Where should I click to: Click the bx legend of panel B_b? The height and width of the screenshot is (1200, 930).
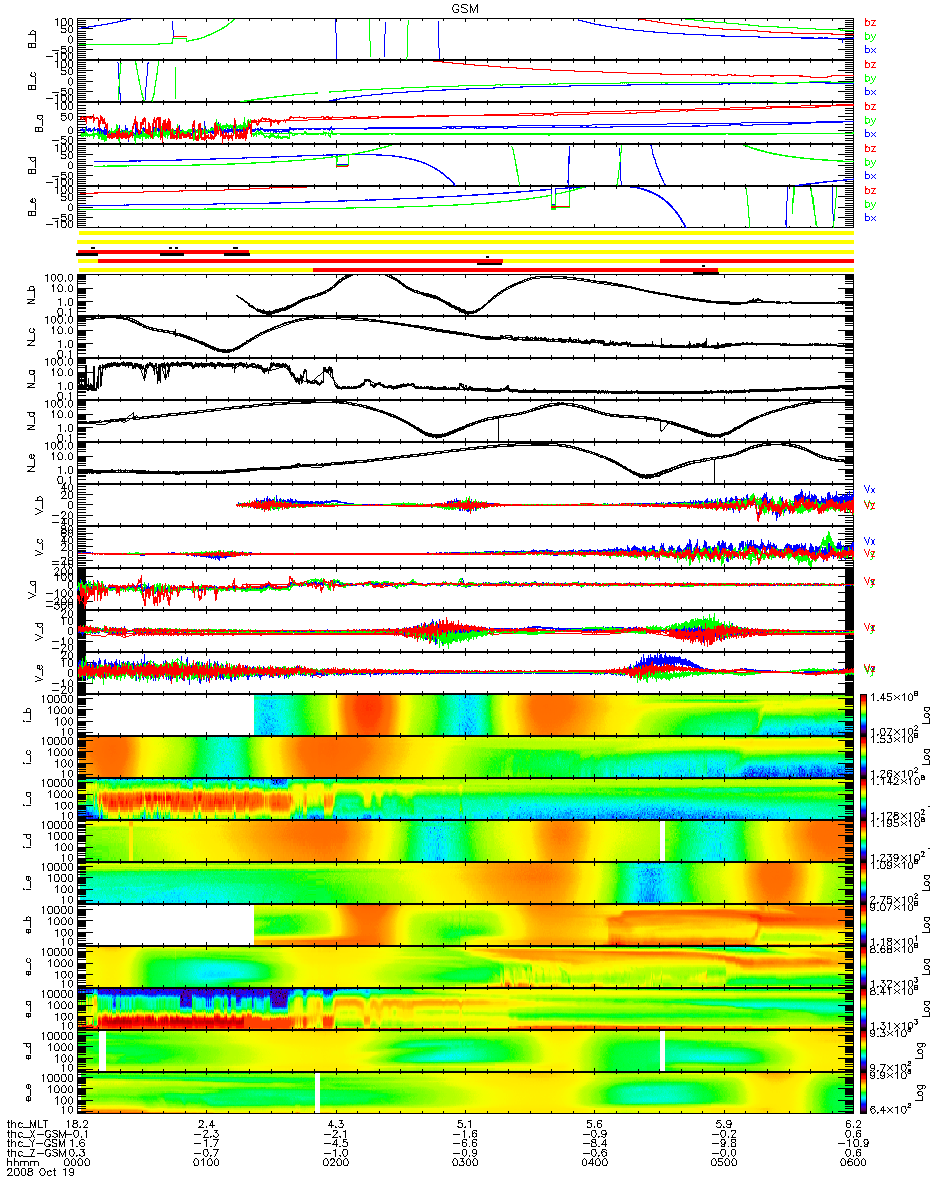coord(870,49)
